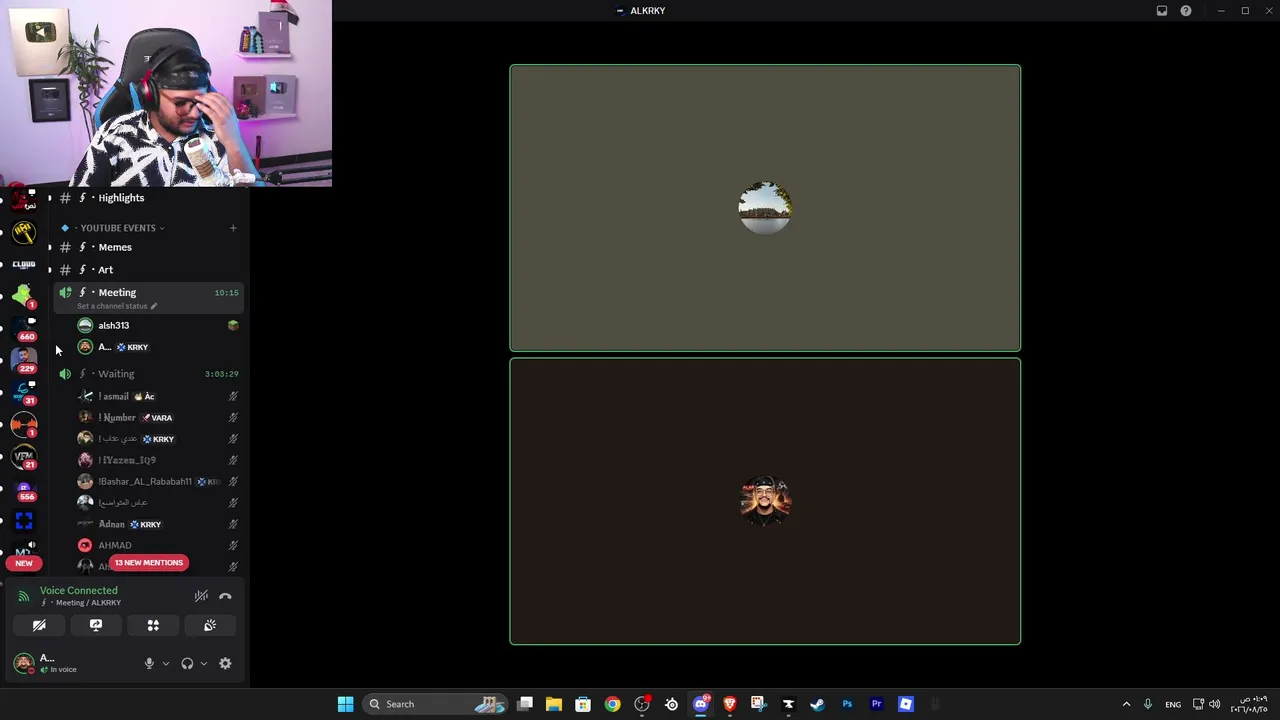Open User Settings gear
This screenshot has width=1280, height=720.
click(x=225, y=663)
